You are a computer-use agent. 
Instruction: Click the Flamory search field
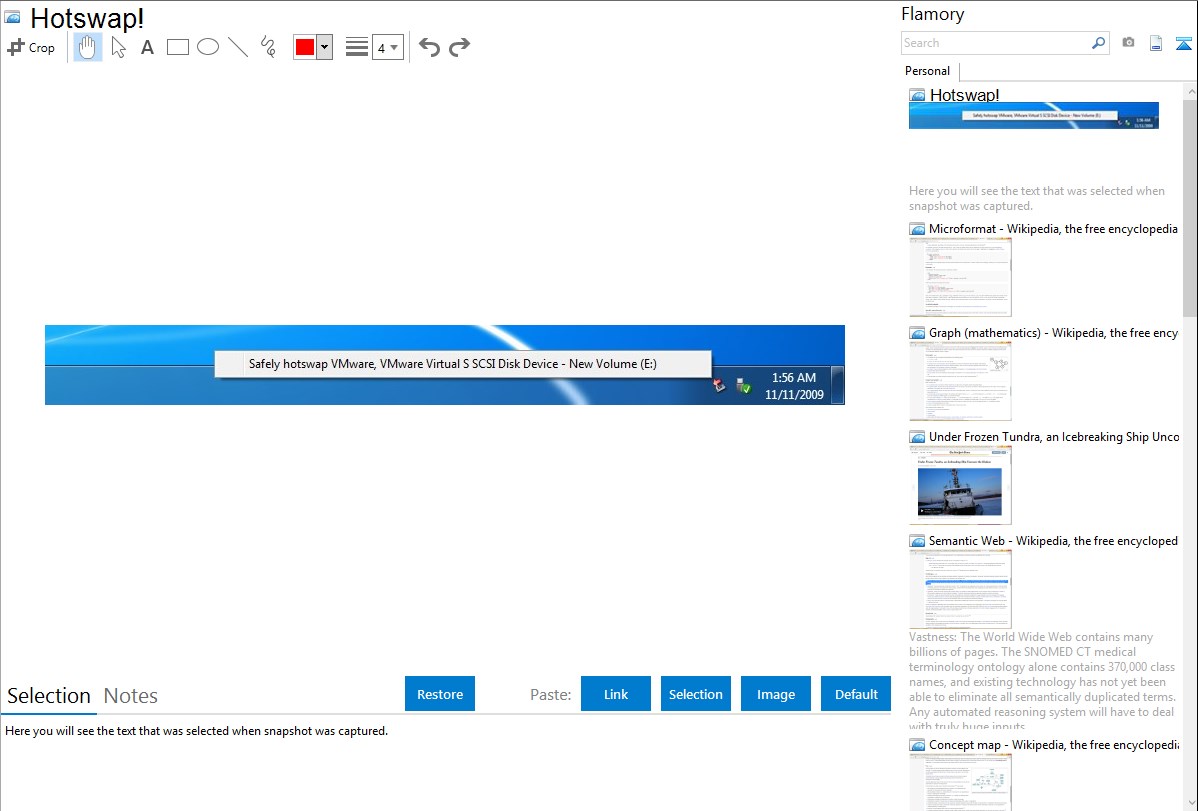click(996, 43)
